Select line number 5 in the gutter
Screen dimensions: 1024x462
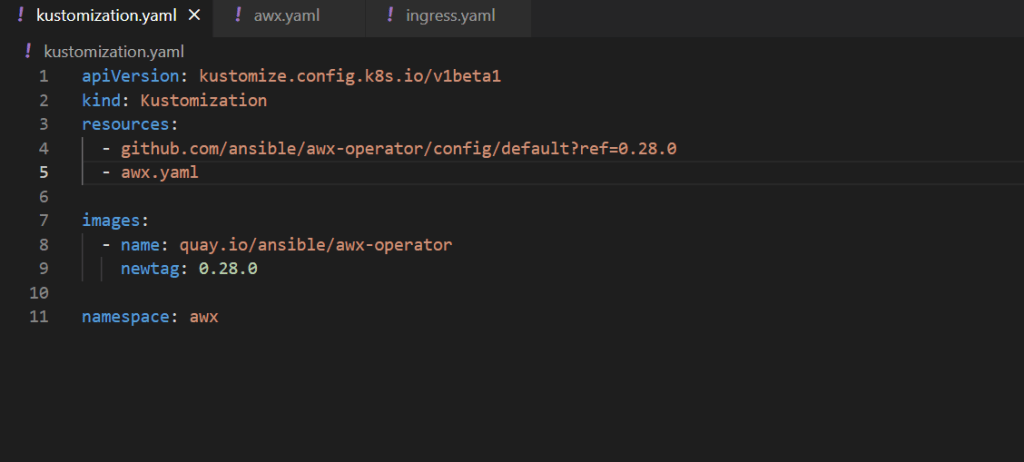[x=43, y=173]
